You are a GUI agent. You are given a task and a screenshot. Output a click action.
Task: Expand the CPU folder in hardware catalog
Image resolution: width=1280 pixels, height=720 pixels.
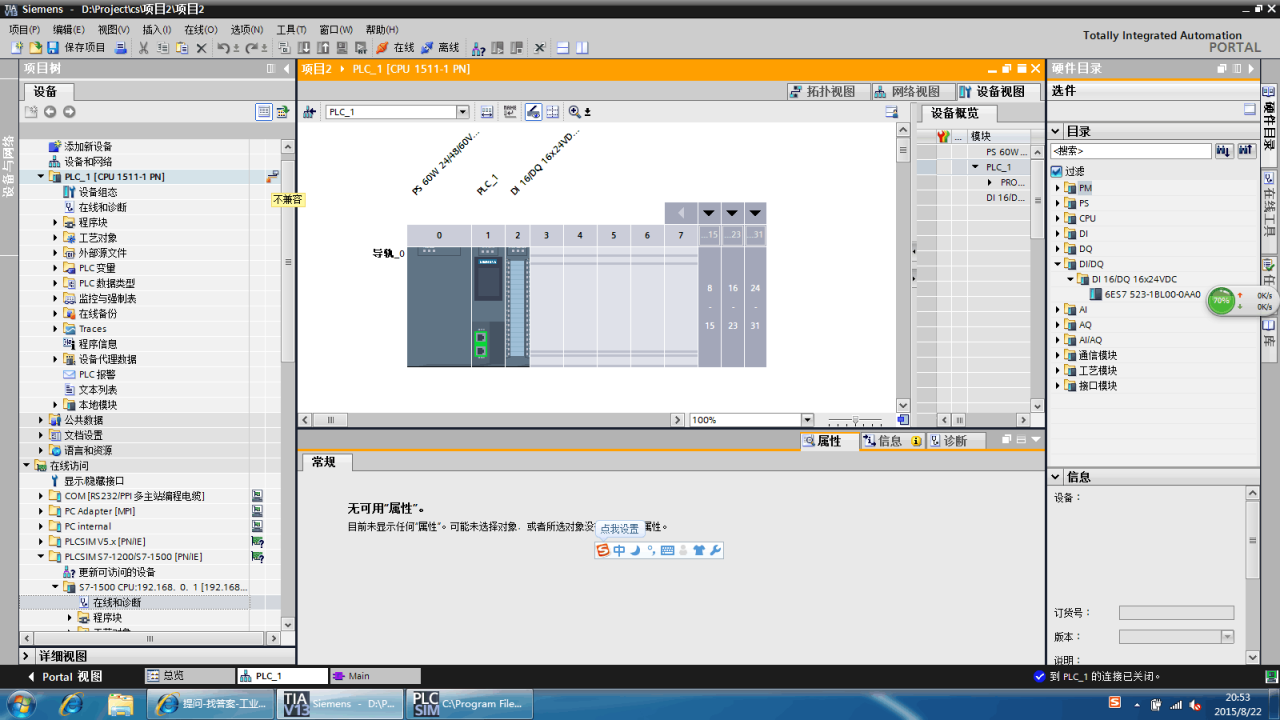pyautogui.click(x=1058, y=218)
